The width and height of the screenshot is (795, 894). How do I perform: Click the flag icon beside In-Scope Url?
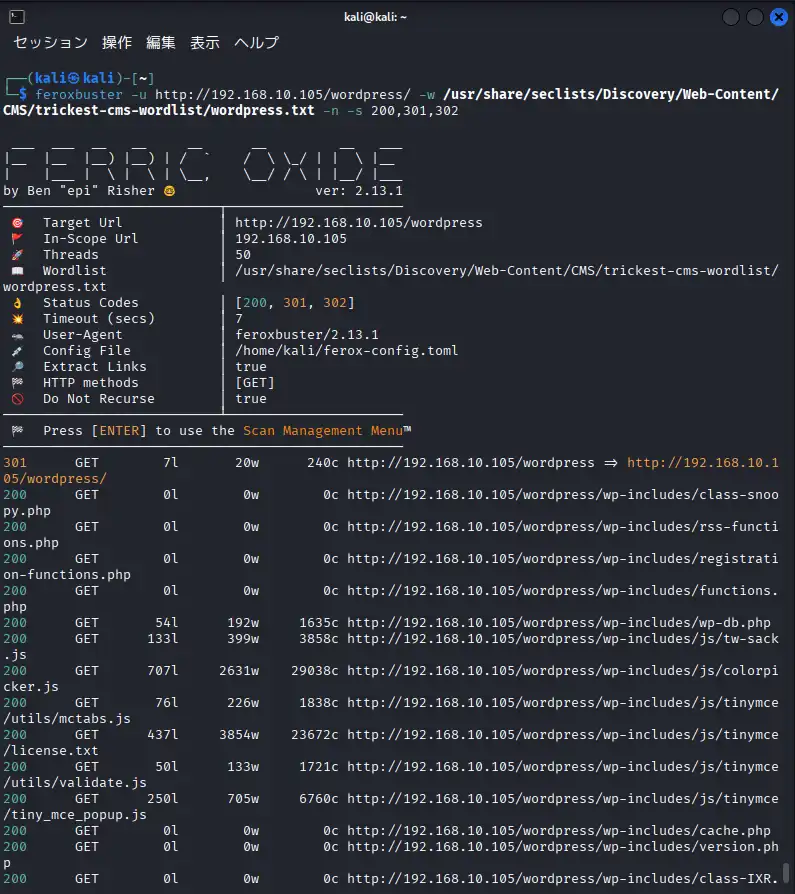coord(17,239)
